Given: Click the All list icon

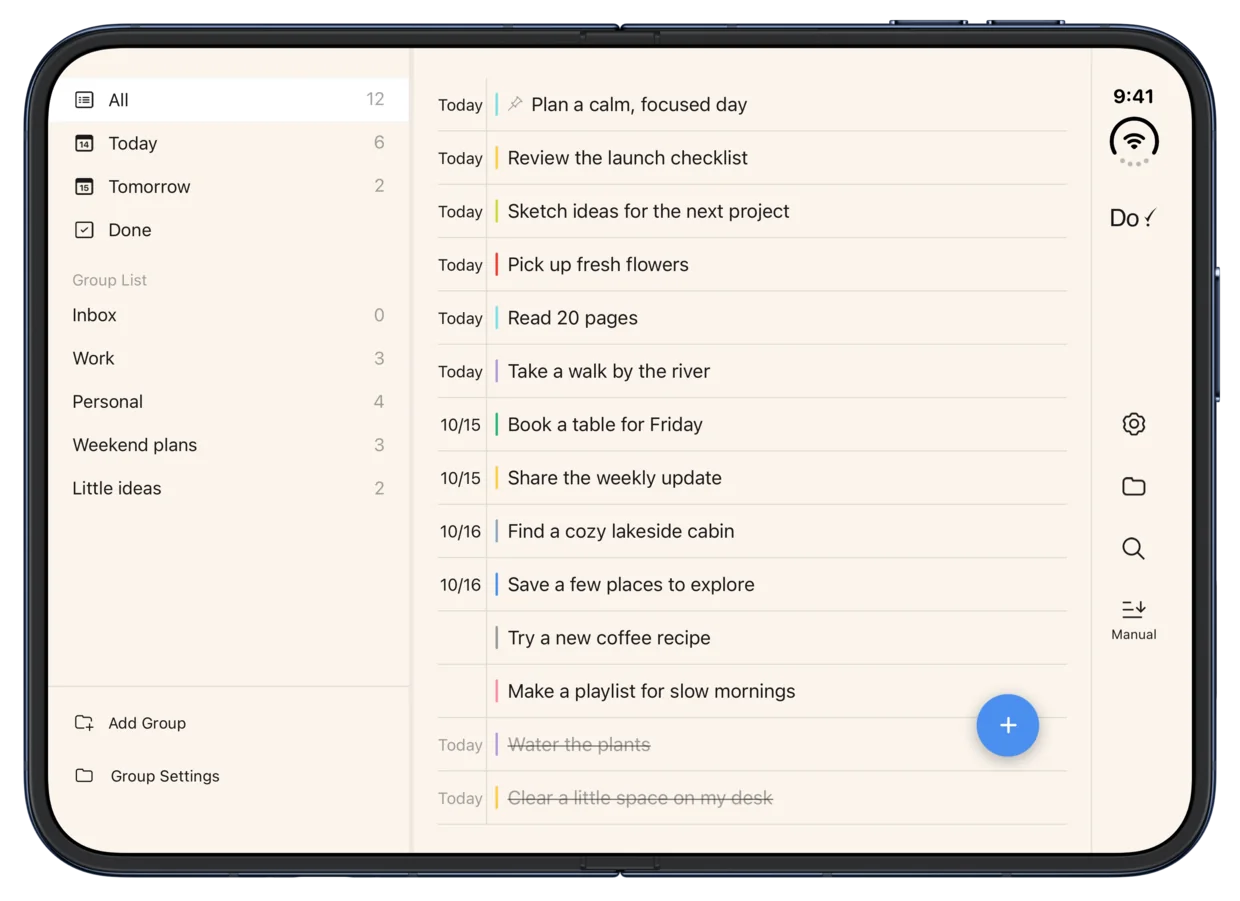Looking at the screenshot, I should 84,100.
